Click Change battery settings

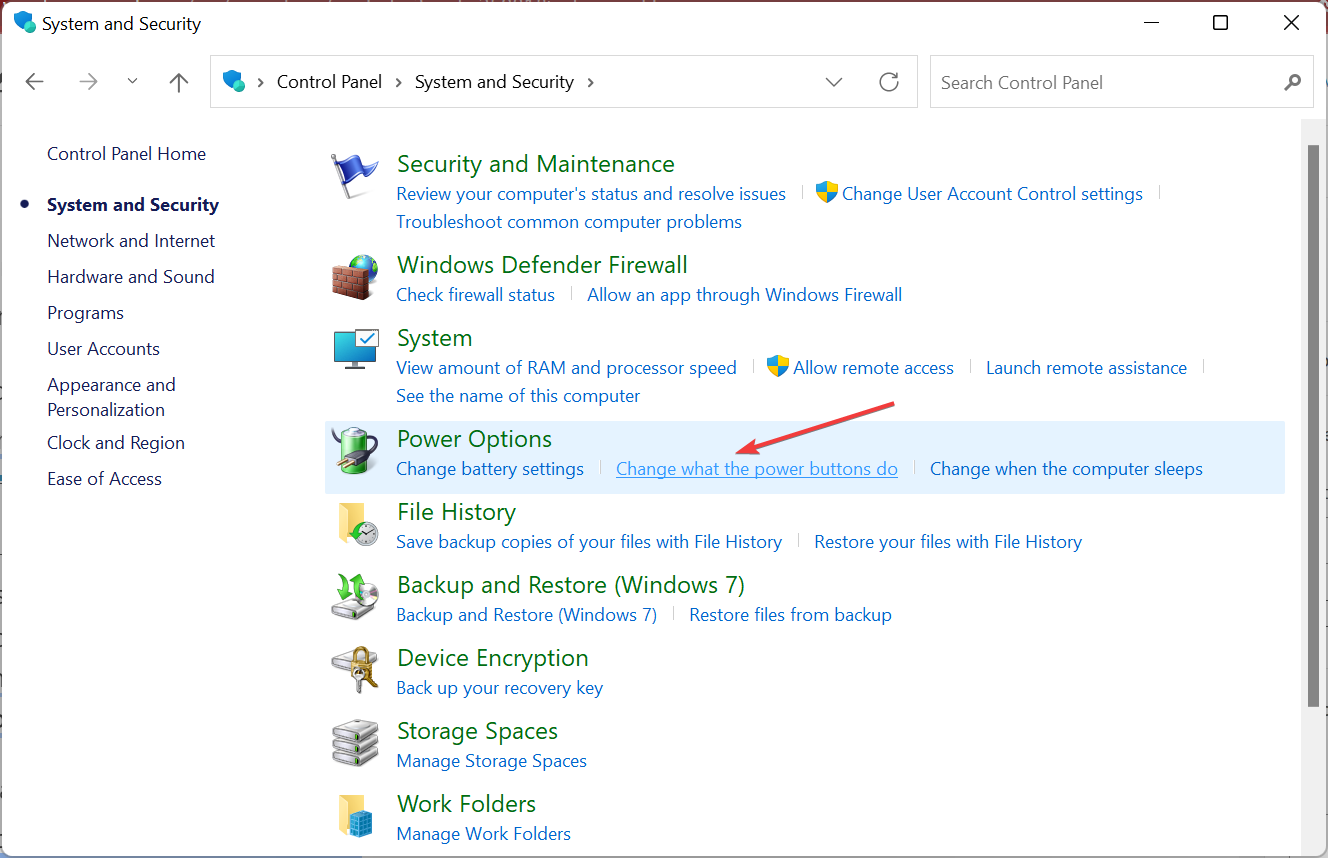[x=490, y=469]
